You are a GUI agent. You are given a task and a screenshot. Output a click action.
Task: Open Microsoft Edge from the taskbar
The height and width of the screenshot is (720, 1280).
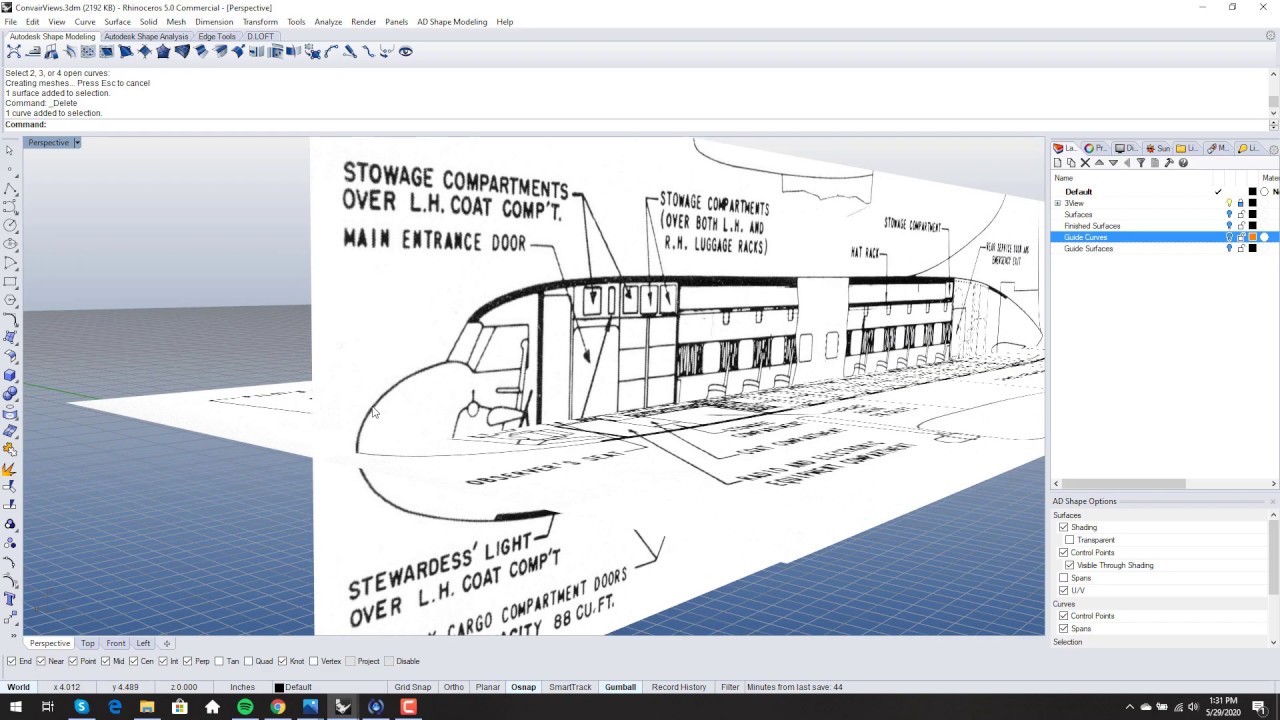pos(114,707)
